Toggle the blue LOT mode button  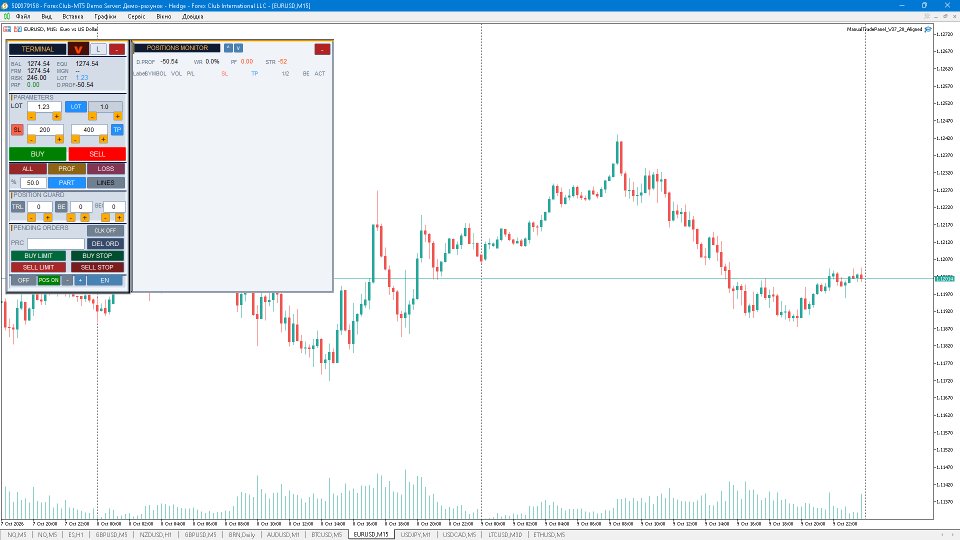click(x=76, y=107)
